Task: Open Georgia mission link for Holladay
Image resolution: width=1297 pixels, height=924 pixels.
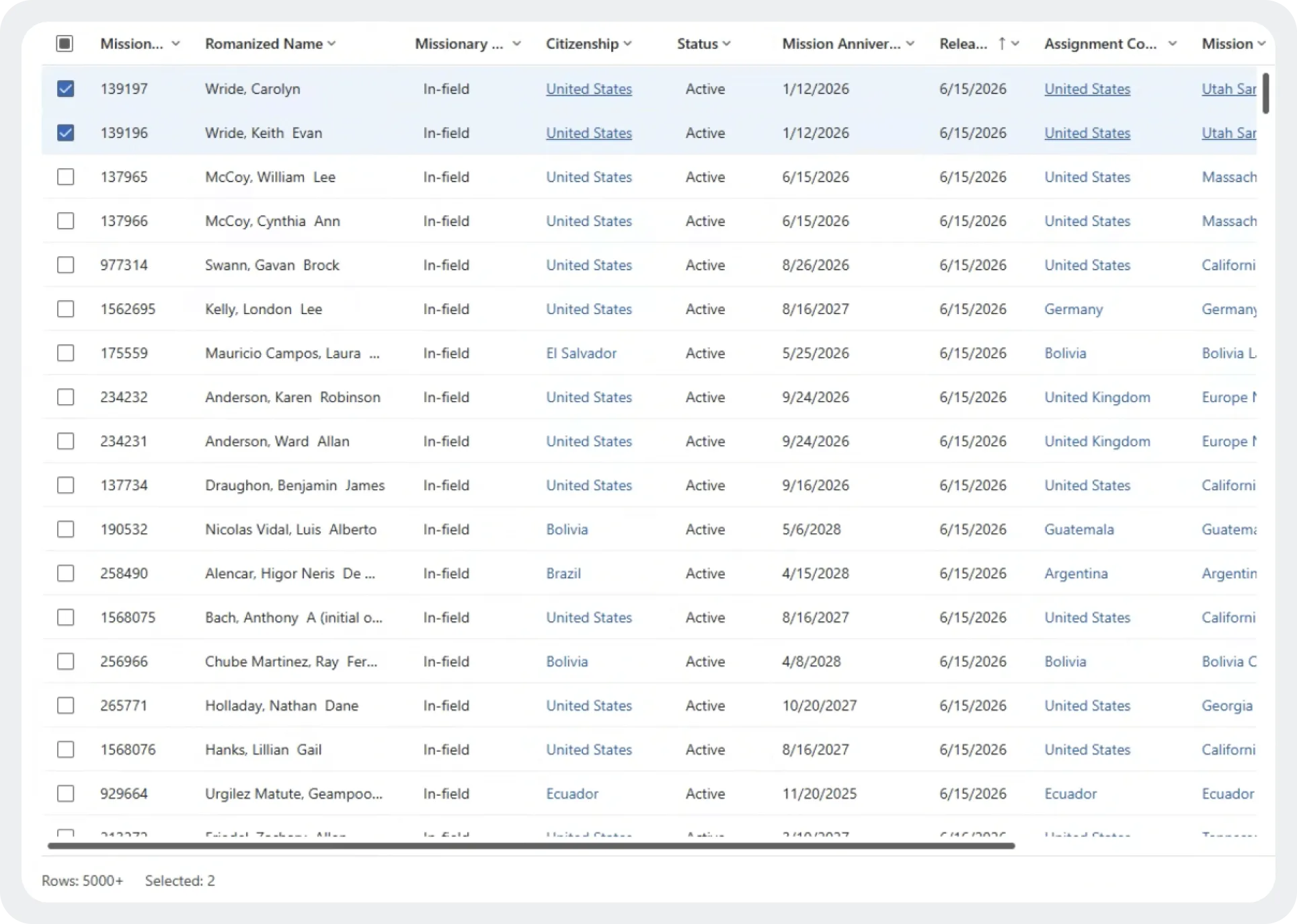Action: (x=1227, y=705)
